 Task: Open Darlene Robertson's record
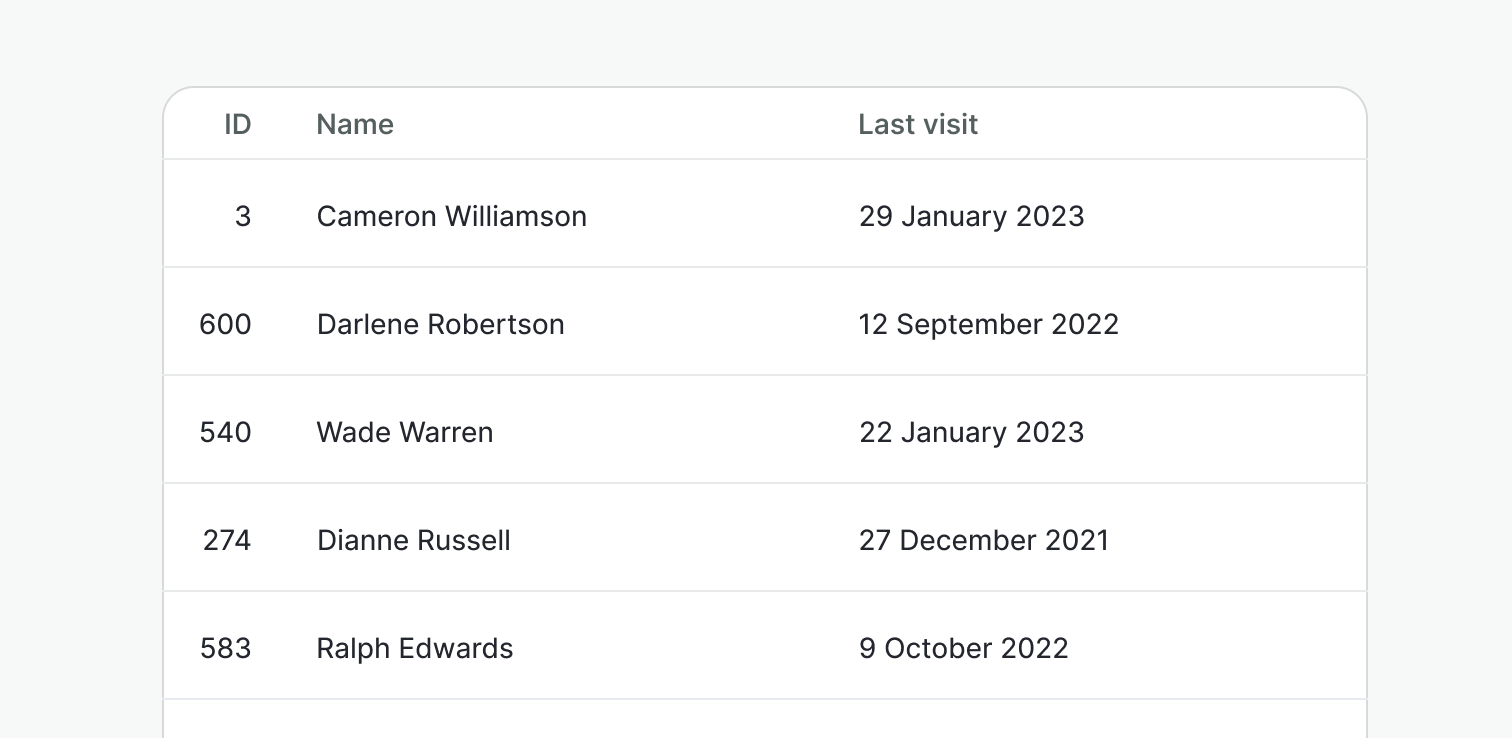coord(440,324)
